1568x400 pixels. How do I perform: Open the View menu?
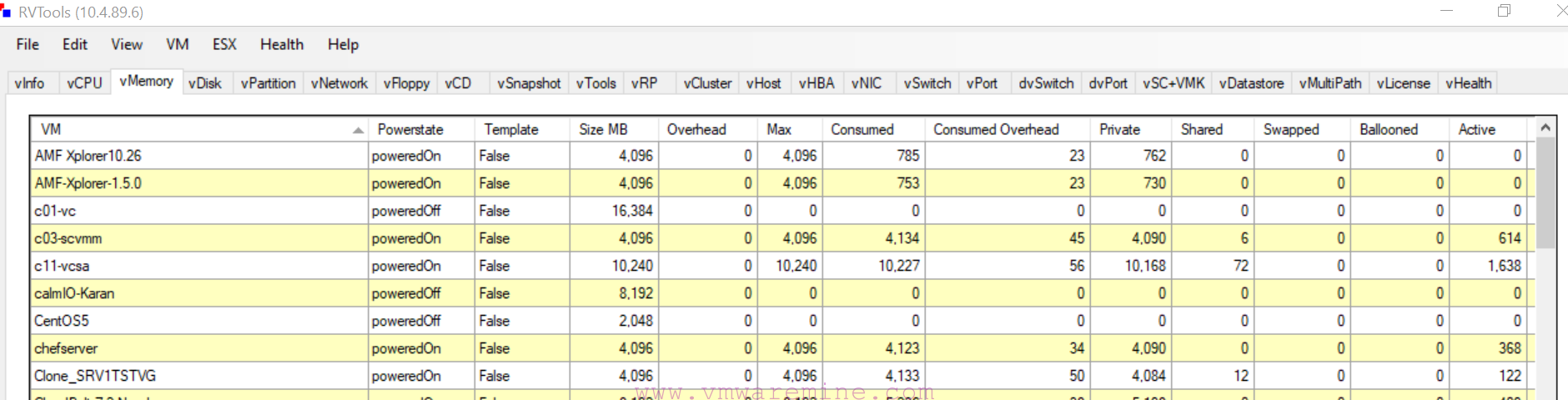[x=127, y=45]
